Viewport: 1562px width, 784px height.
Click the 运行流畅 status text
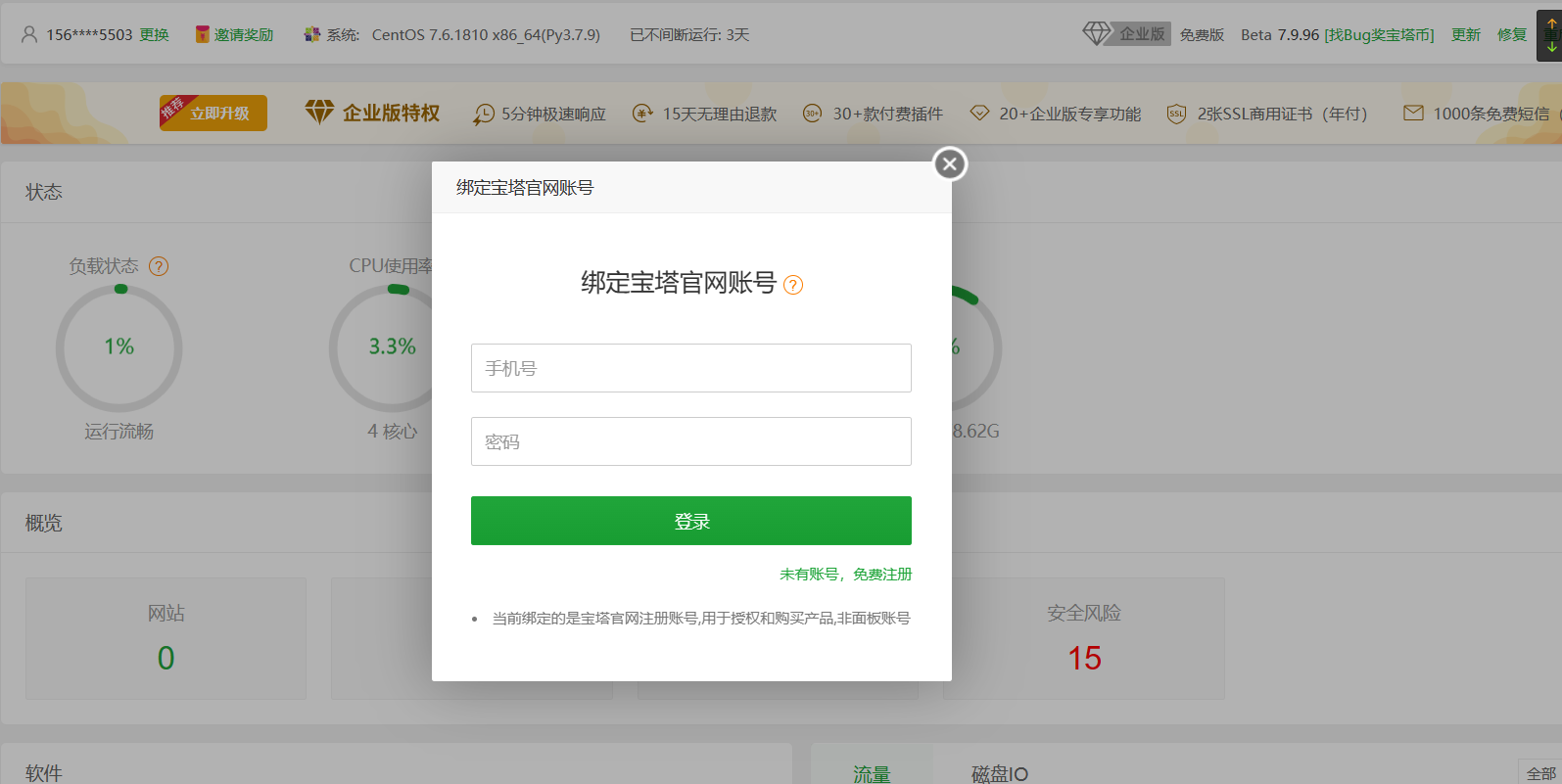coord(118,432)
